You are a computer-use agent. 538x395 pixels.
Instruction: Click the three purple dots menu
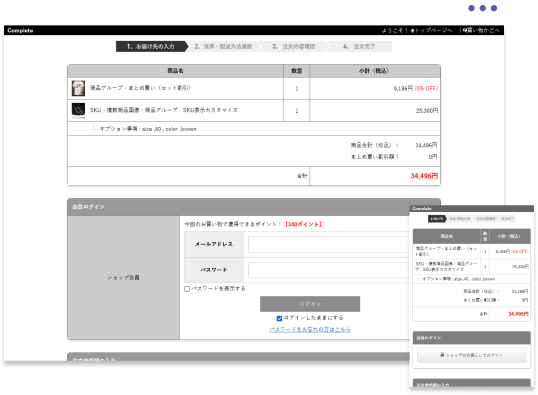click(x=482, y=8)
